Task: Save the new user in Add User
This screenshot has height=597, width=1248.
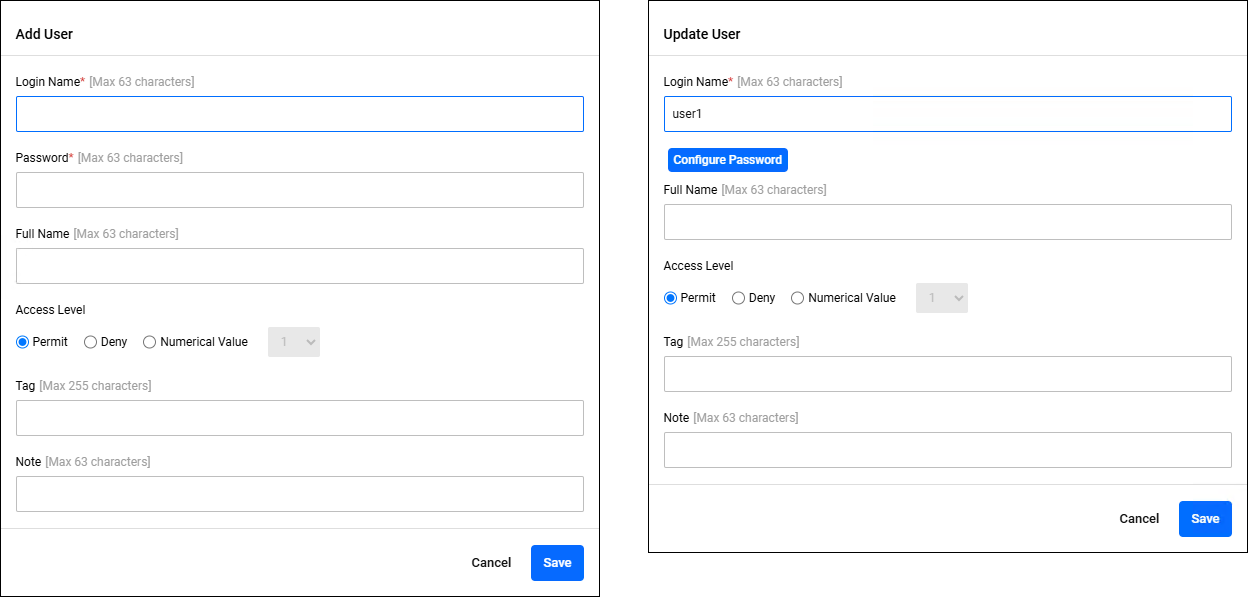Action: 557,563
